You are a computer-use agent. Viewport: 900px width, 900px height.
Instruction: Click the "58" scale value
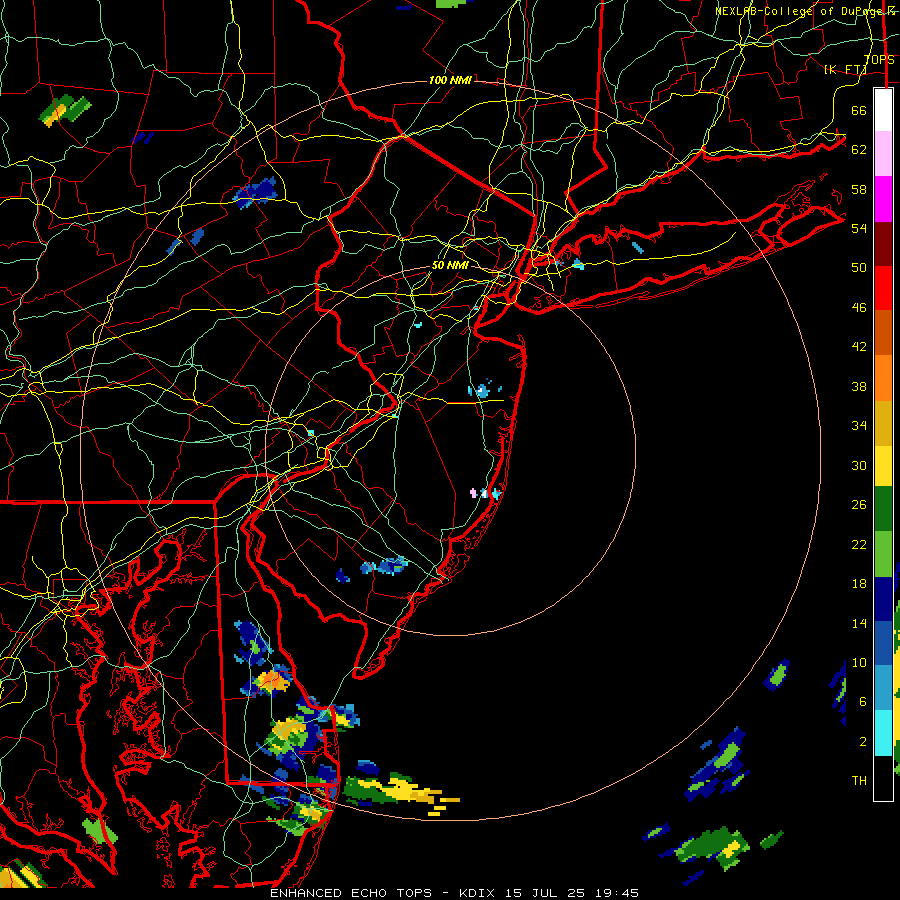[x=859, y=189]
